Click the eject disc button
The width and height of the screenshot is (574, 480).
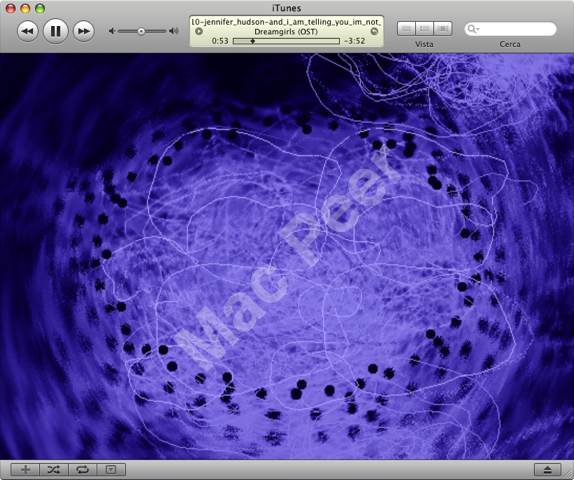(x=548, y=469)
